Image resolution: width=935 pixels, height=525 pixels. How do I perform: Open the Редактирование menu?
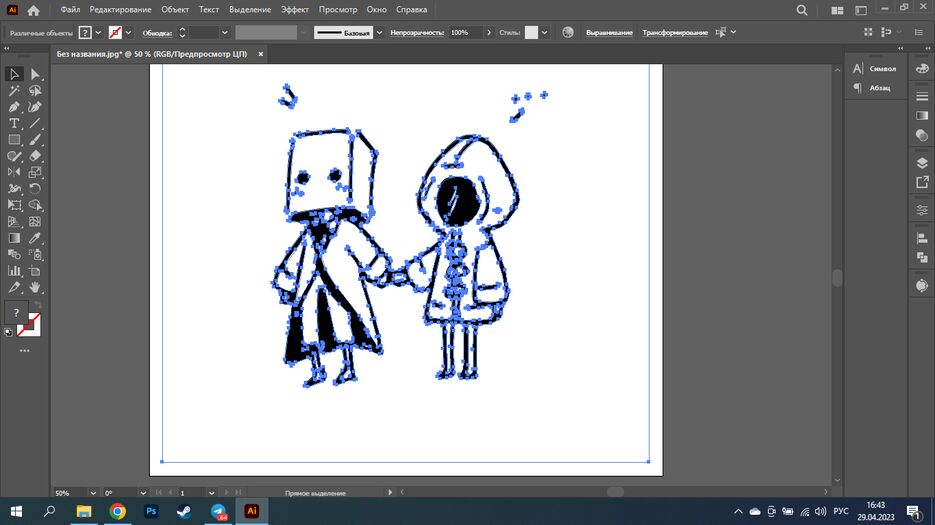point(120,10)
